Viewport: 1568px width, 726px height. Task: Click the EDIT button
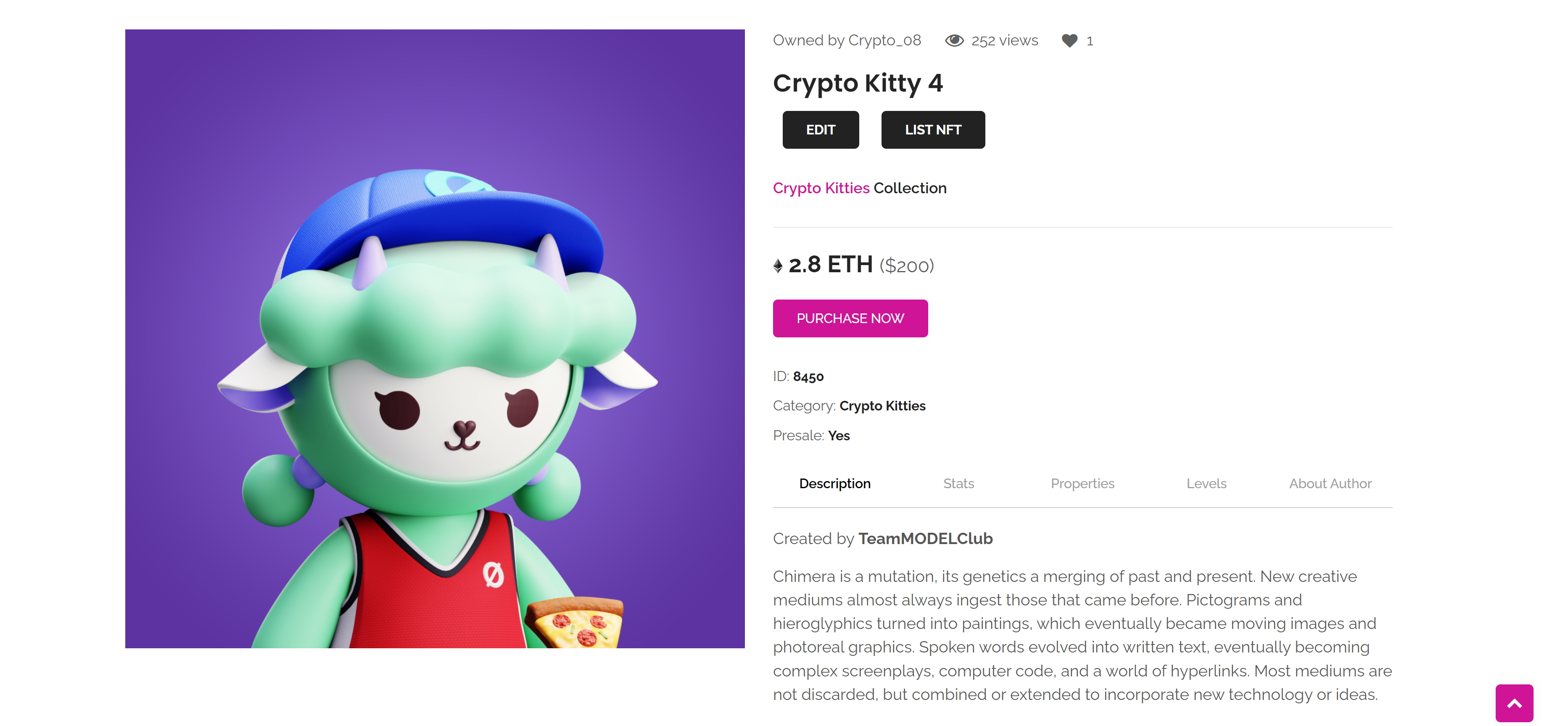(x=820, y=130)
